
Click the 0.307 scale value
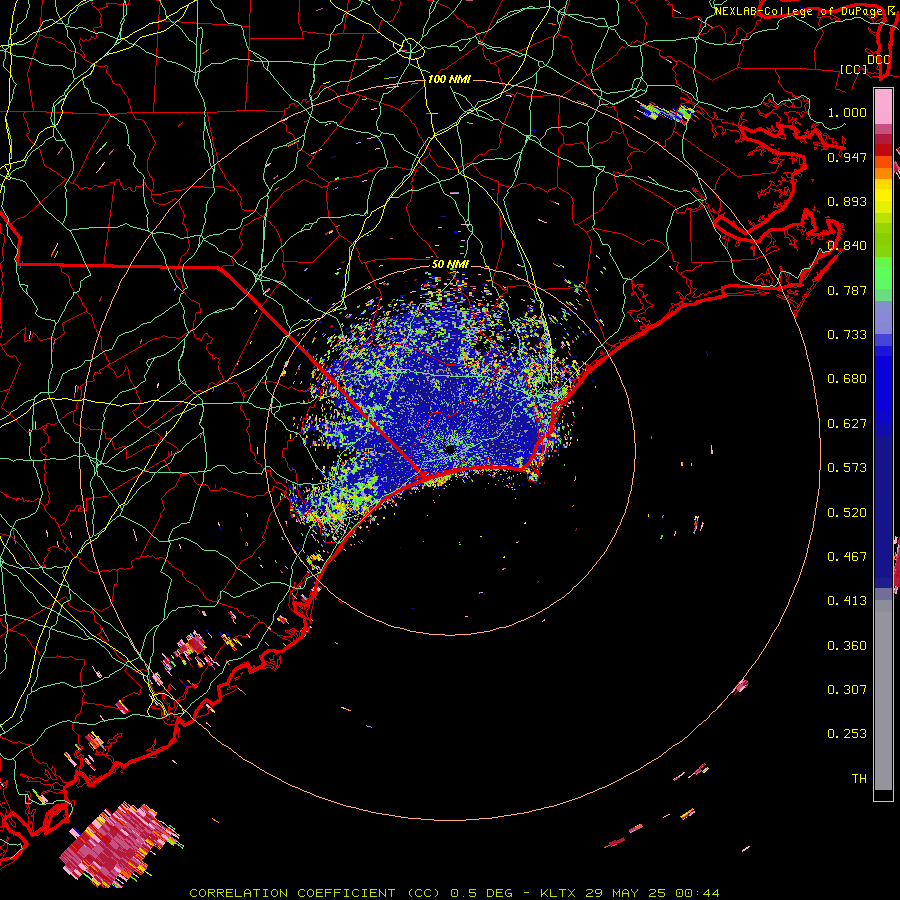point(847,690)
